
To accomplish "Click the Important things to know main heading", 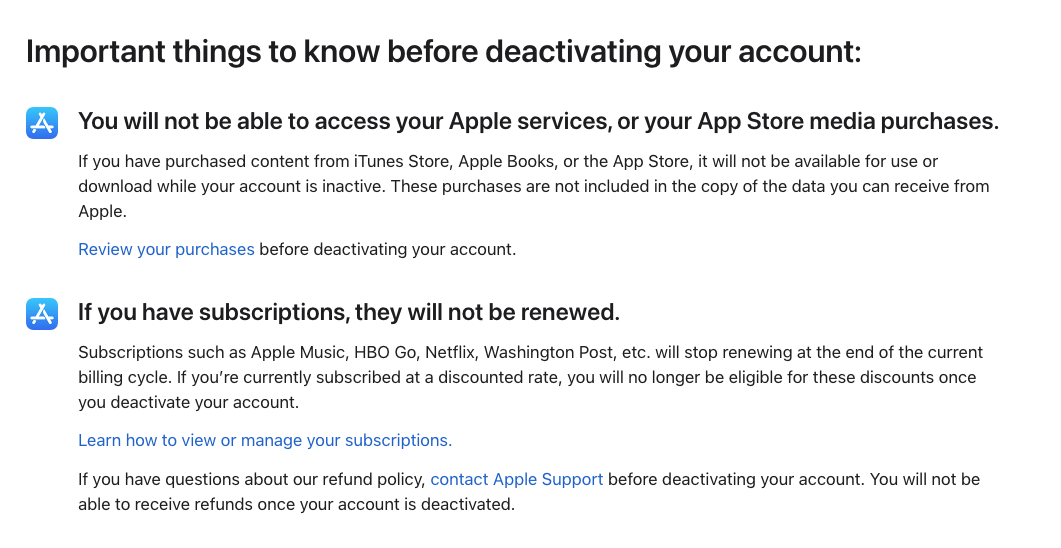I will 444,51.
